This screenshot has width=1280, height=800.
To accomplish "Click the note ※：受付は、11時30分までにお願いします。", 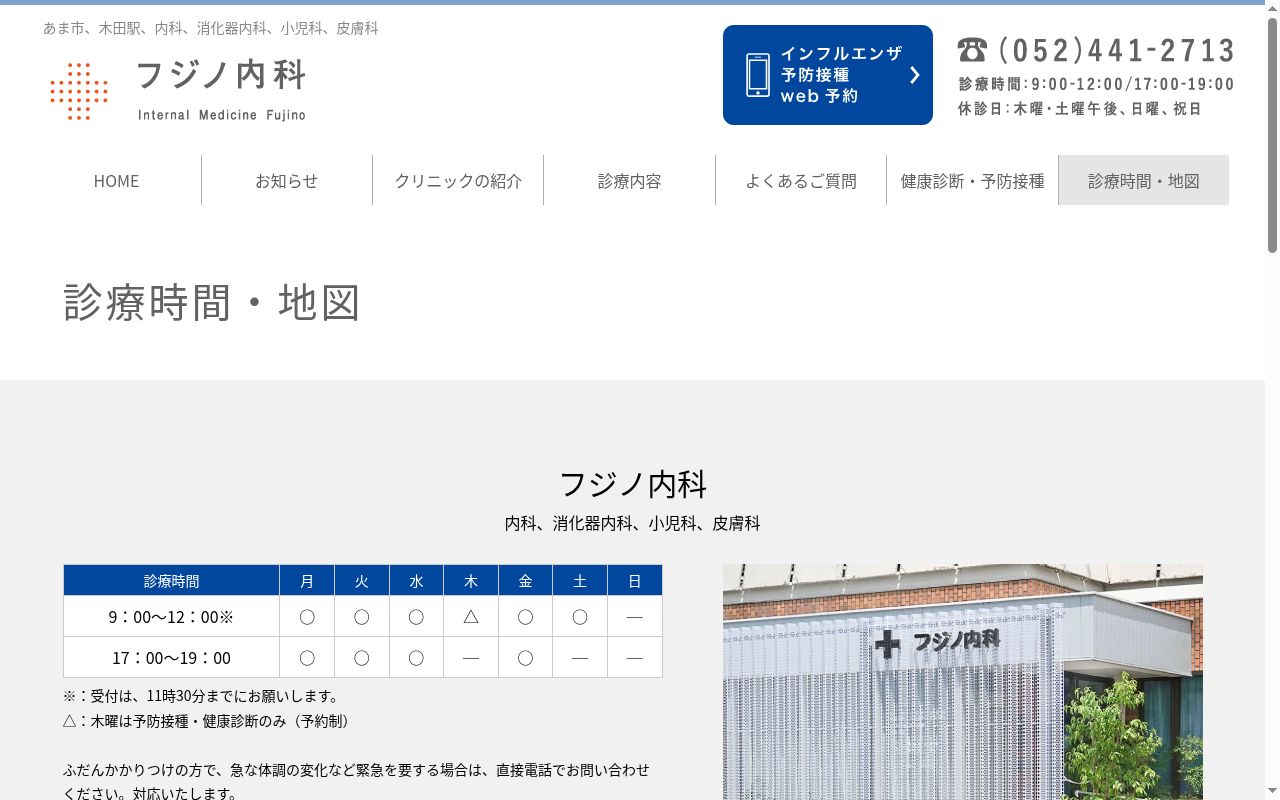I will (203, 696).
